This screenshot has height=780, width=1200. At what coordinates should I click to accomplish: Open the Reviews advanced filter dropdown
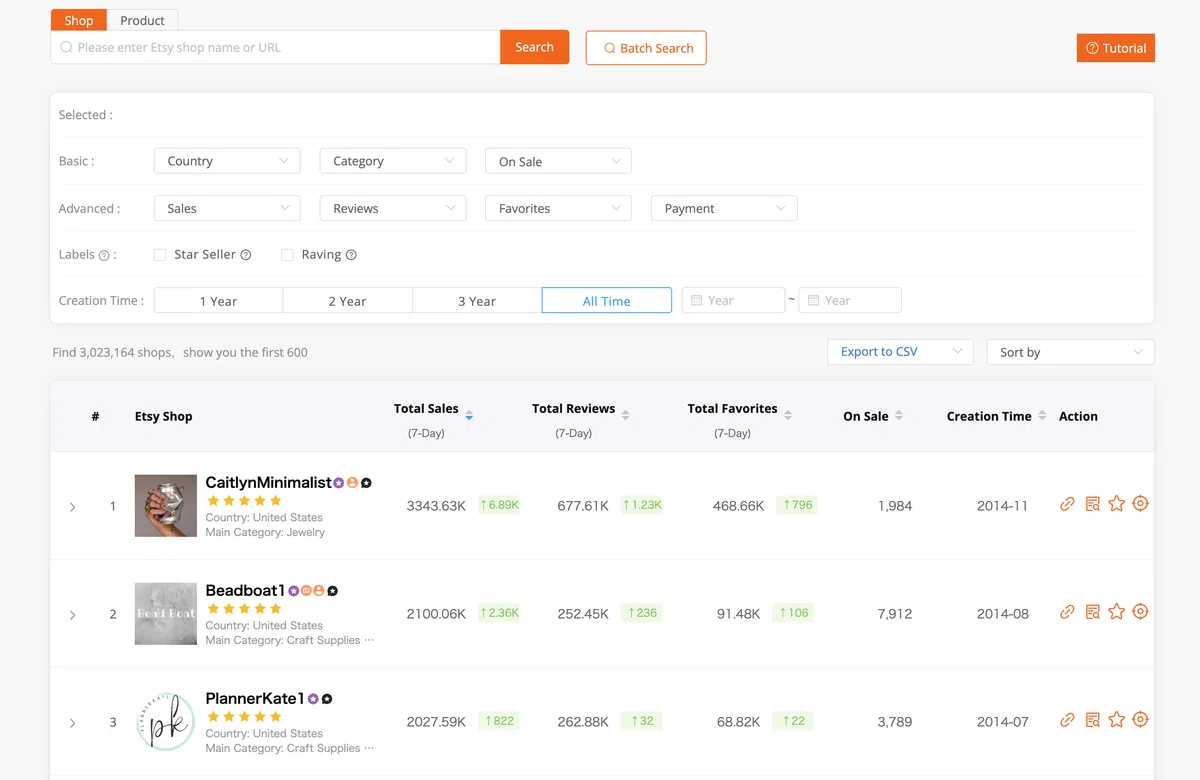[393, 208]
